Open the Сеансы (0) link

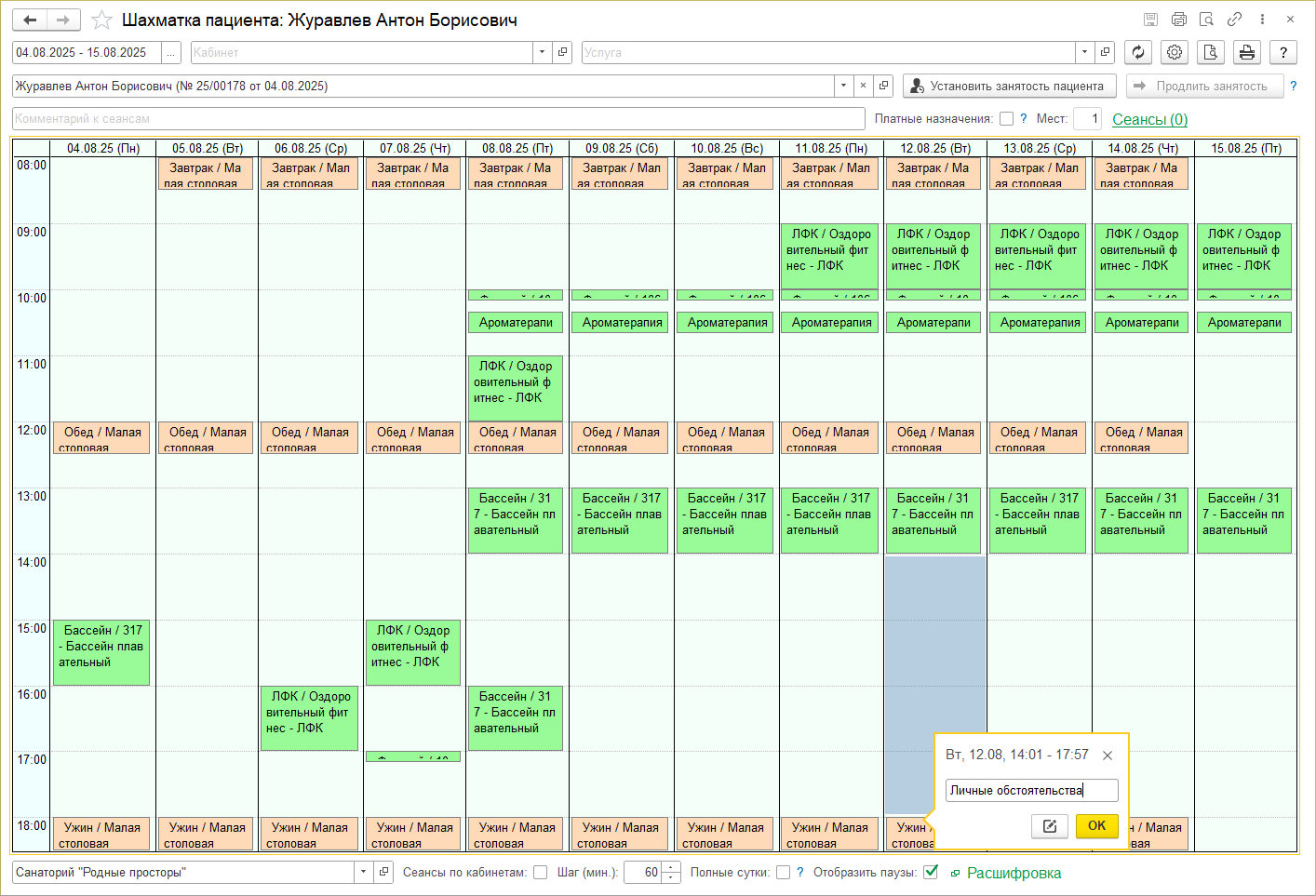pos(1149,119)
